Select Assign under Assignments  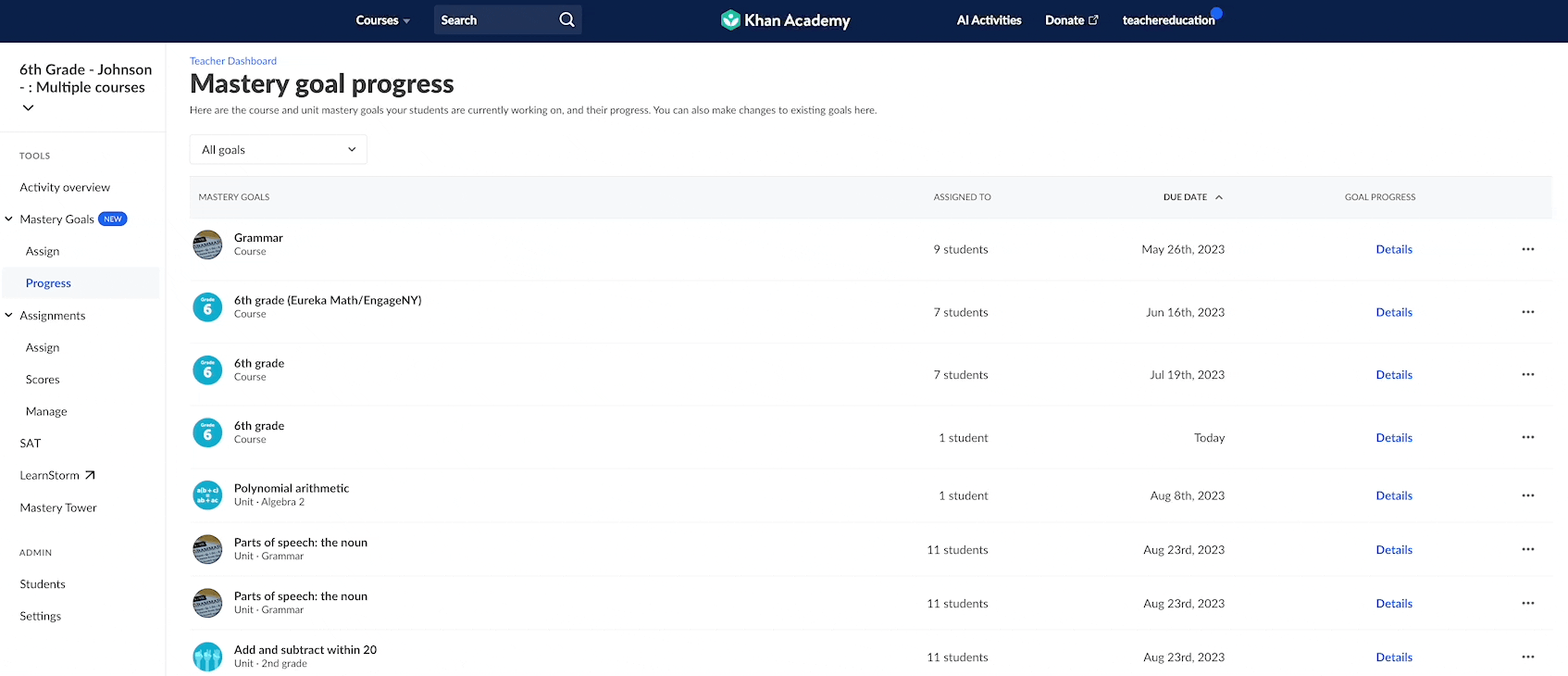tap(43, 347)
